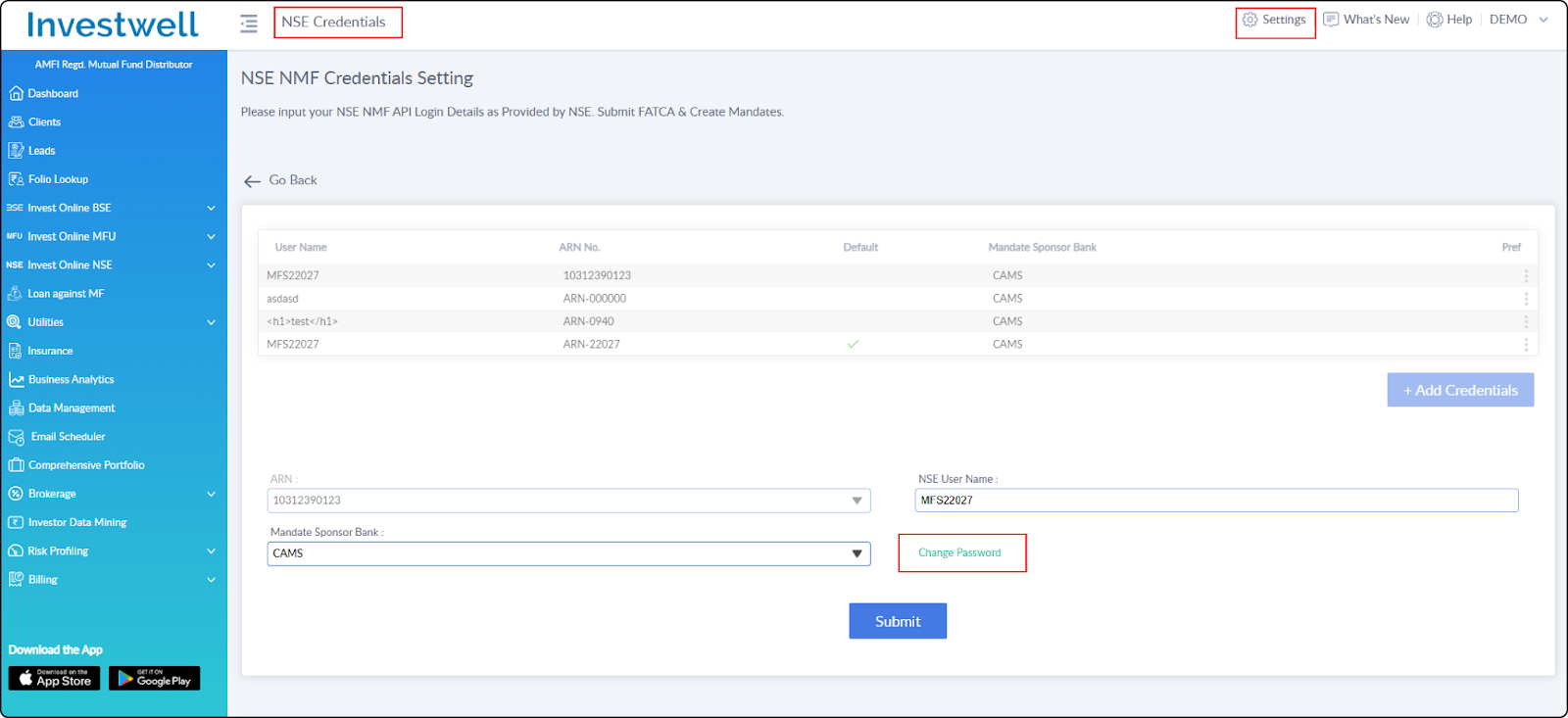Open the DEMO user dropdown
The height and width of the screenshot is (718, 1568).
coord(1518,20)
